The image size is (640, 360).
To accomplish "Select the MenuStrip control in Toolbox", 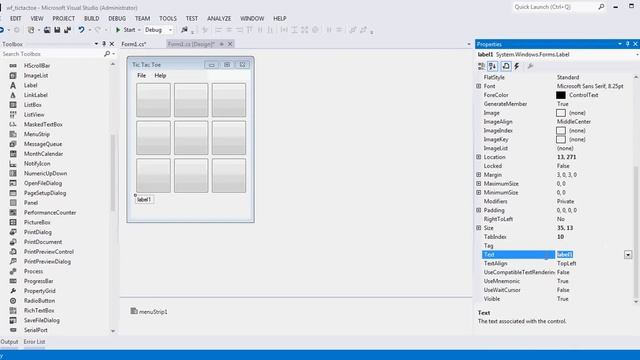I will point(37,134).
